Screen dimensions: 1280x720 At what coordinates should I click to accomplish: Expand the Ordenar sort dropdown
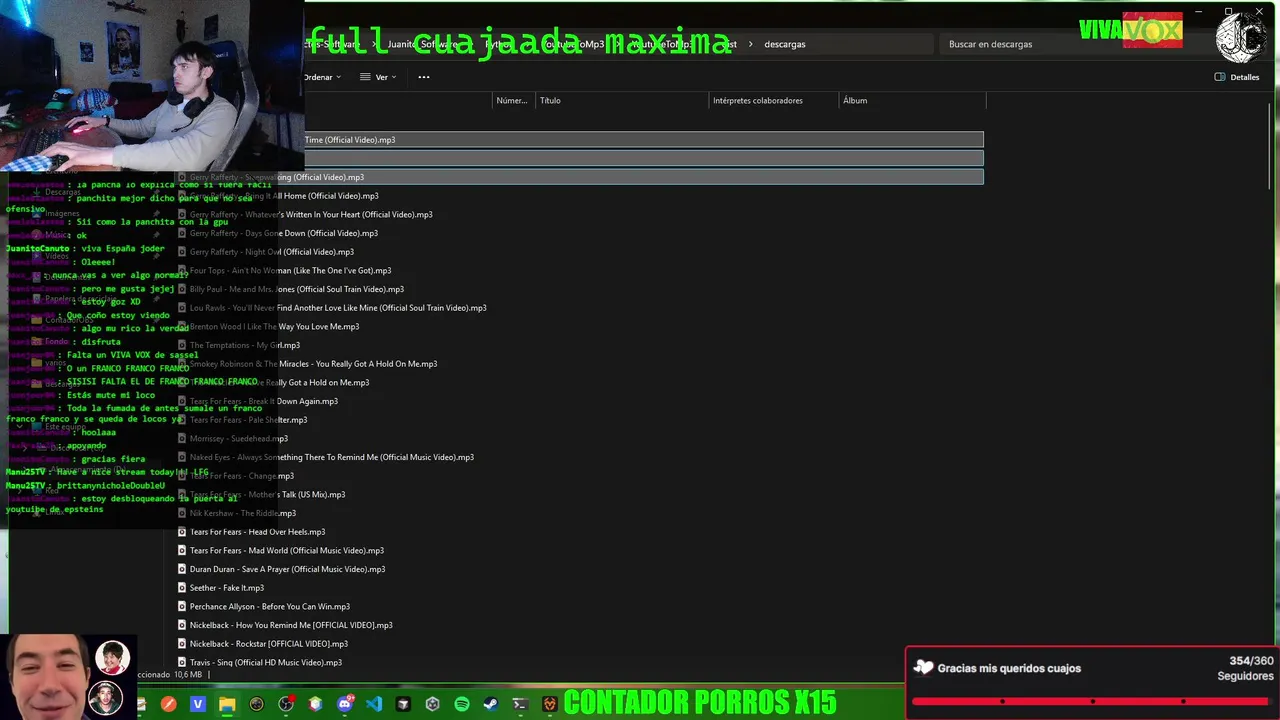click(322, 77)
